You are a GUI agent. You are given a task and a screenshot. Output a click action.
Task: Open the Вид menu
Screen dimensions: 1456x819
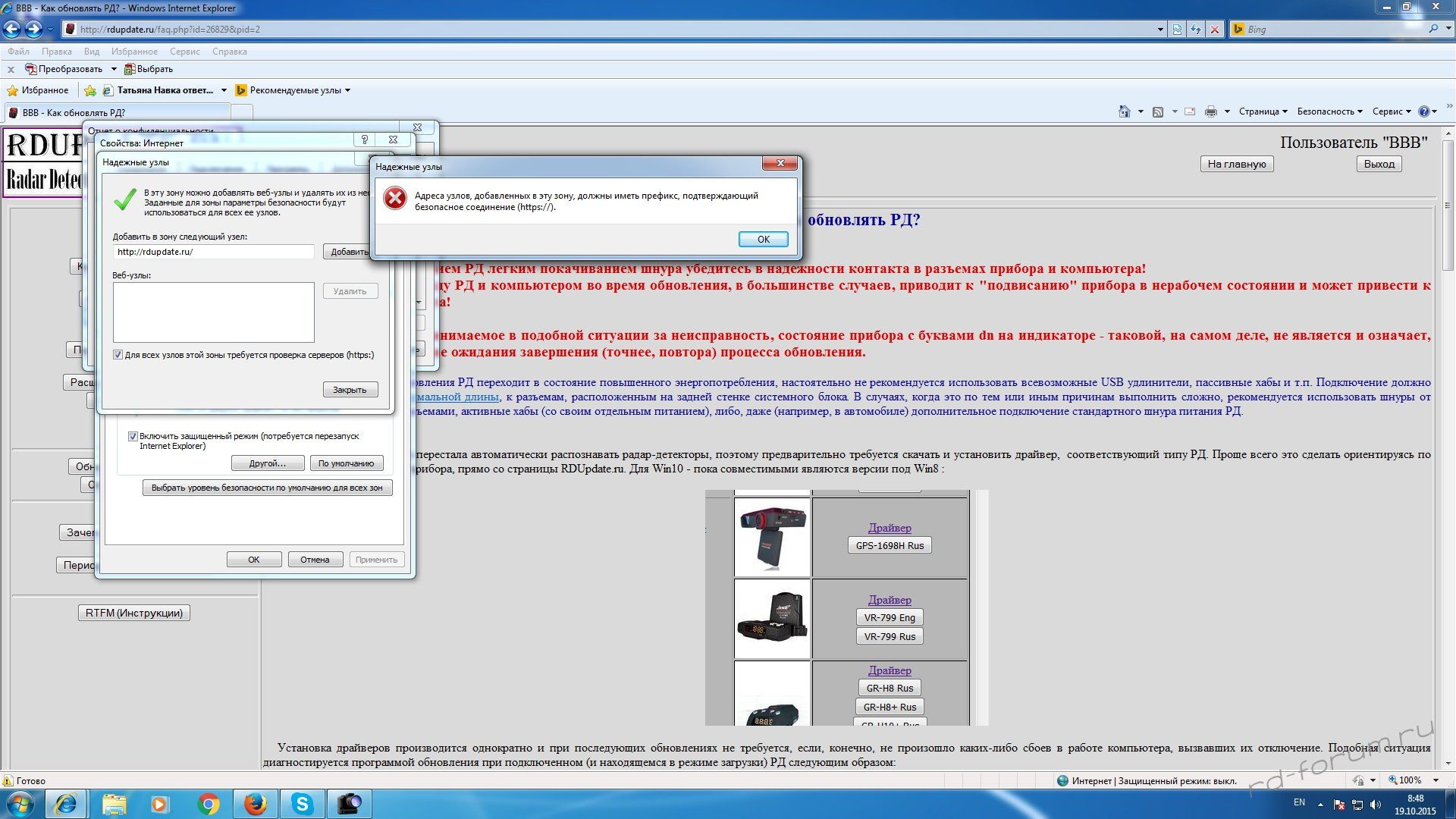pos(92,52)
